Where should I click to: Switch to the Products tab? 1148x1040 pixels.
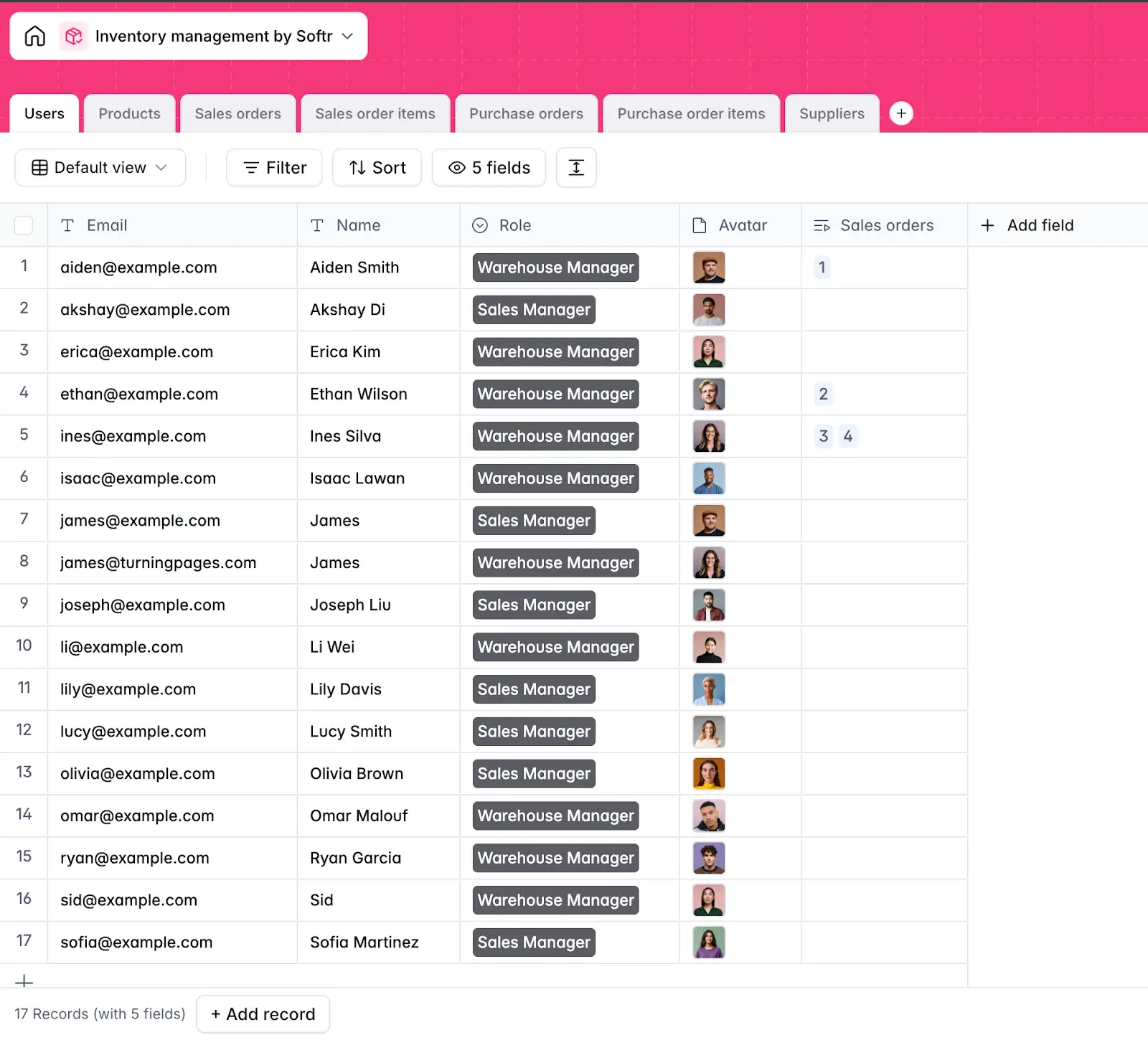pos(129,113)
